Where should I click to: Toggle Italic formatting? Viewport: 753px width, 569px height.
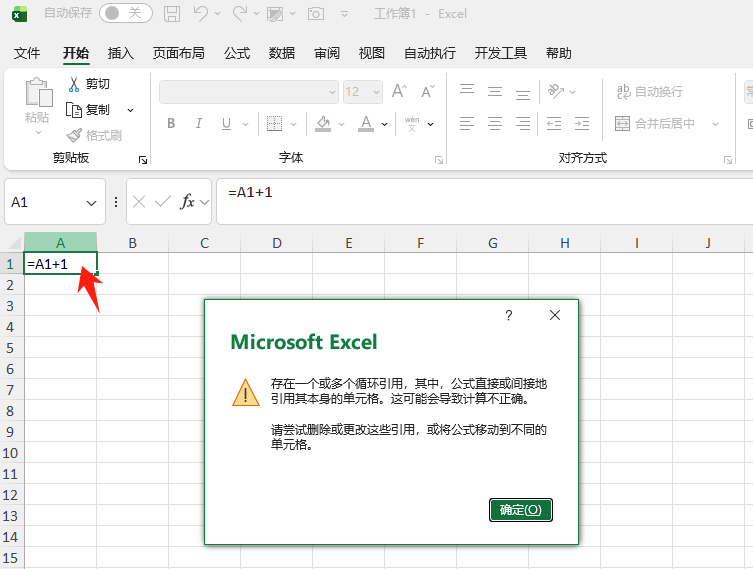pos(198,124)
